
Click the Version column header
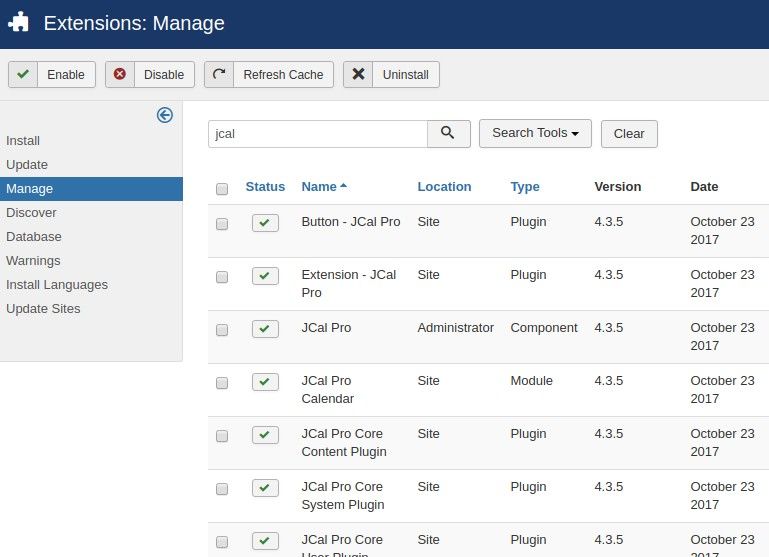[618, 187]
